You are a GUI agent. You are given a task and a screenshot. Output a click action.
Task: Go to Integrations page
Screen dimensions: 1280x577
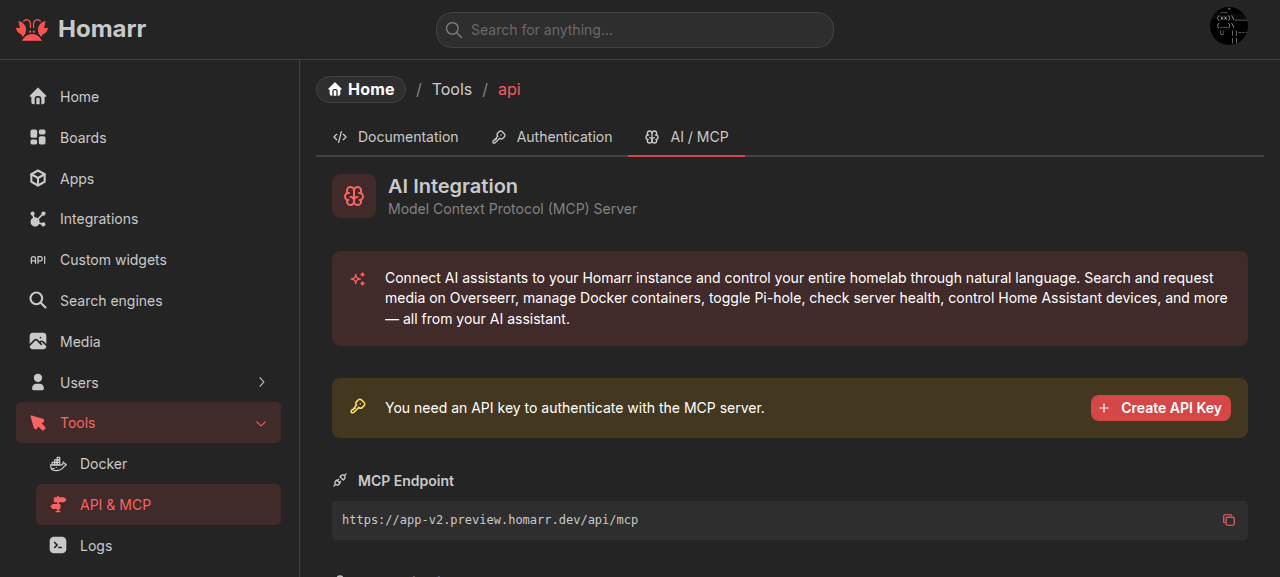pos(148,219)
